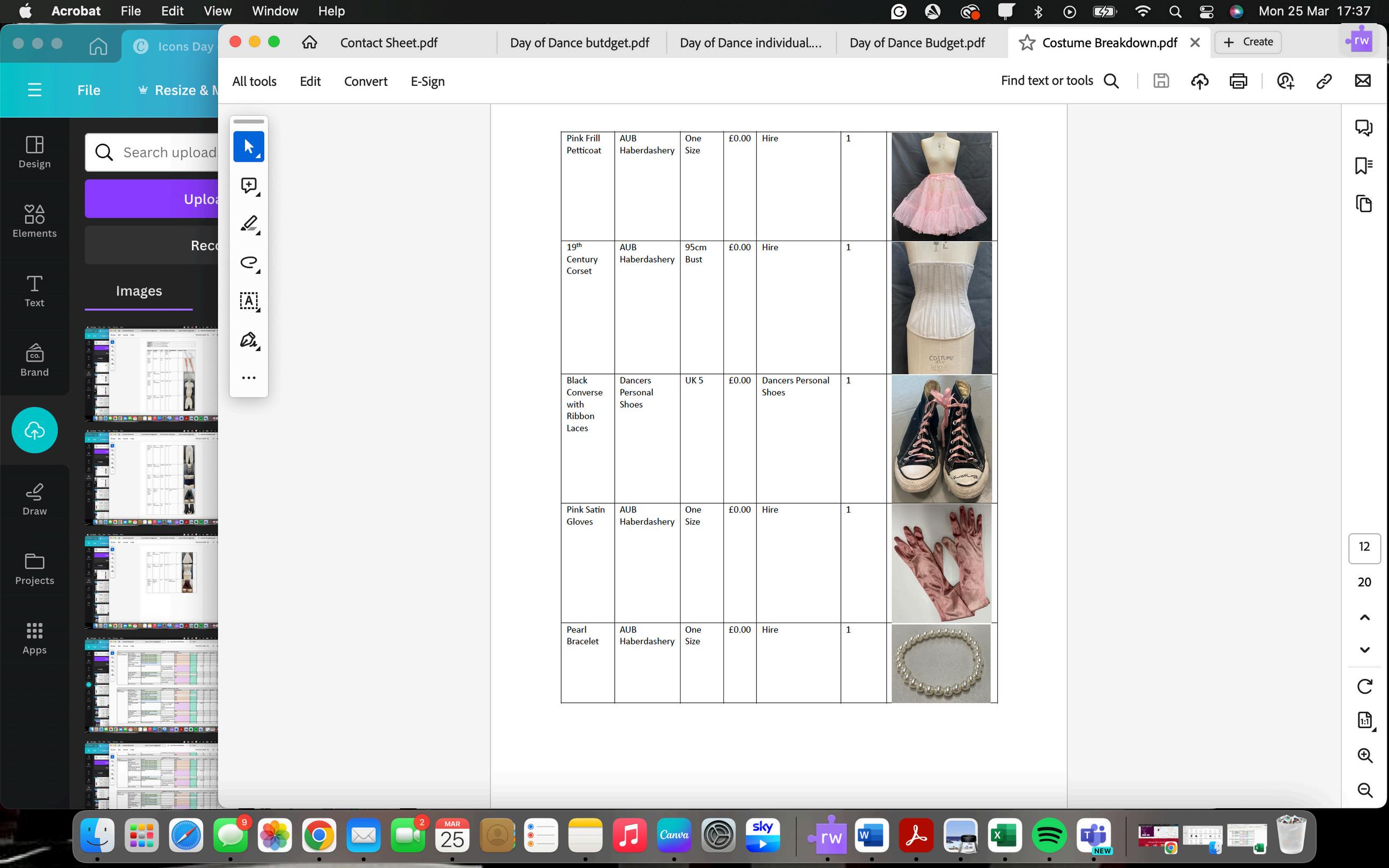Open the fill and sign pen tool
1389x868 pixels.
(249, 340)
